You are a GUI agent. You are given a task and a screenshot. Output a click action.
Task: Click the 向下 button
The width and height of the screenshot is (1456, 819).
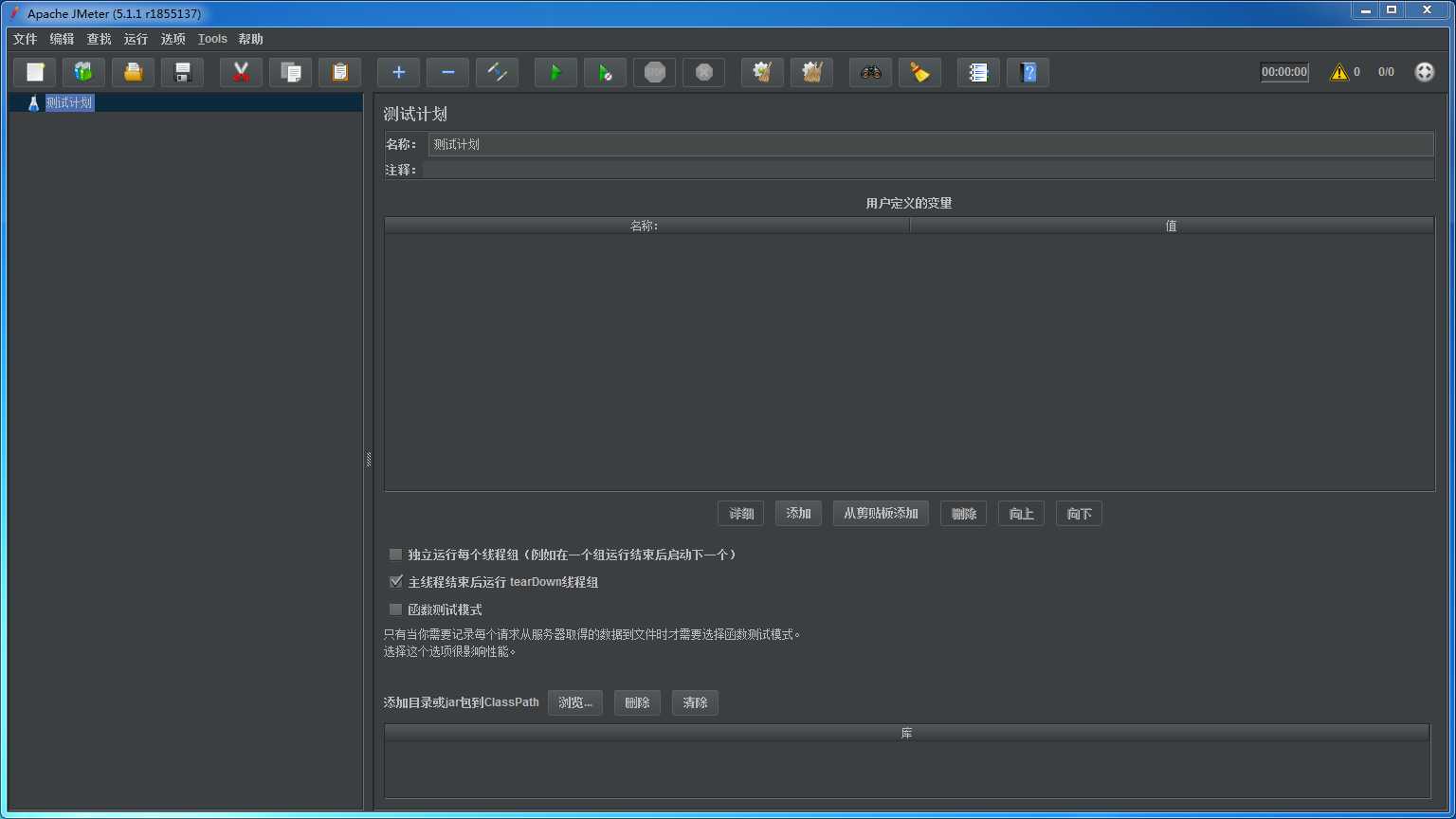[x=1080, y=514]
